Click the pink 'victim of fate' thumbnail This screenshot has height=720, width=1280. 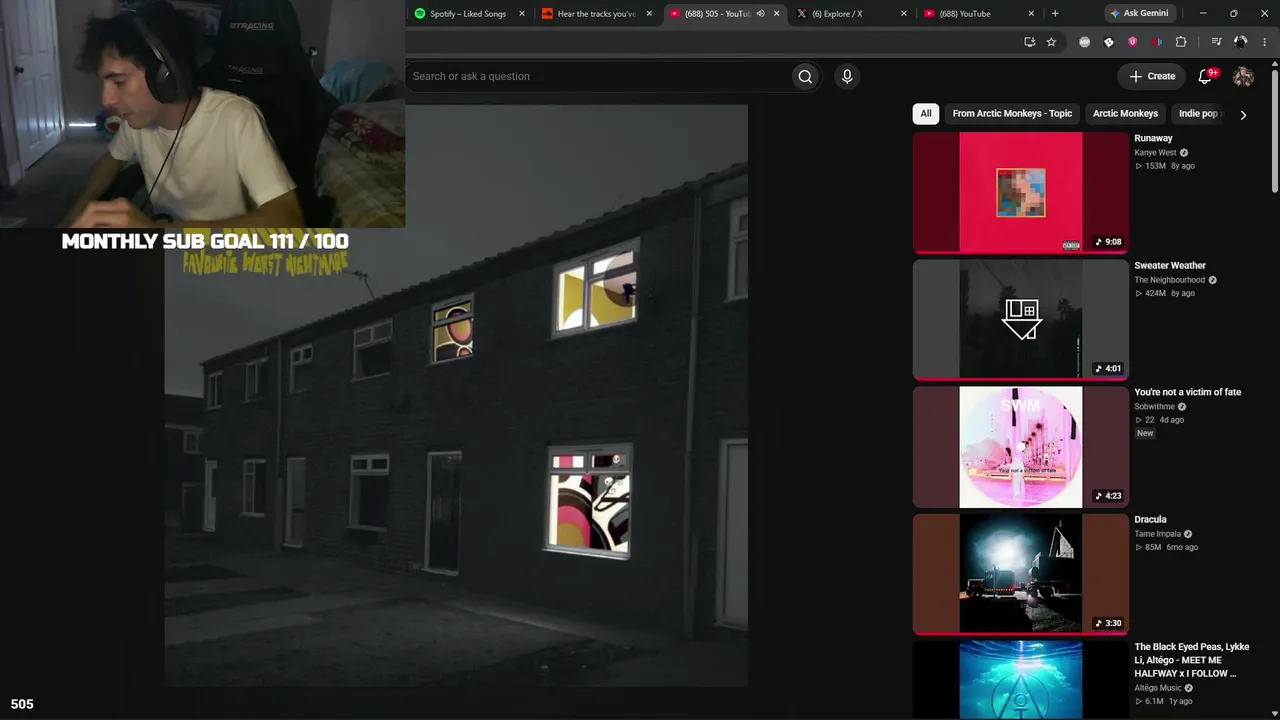coord(1020,447)
